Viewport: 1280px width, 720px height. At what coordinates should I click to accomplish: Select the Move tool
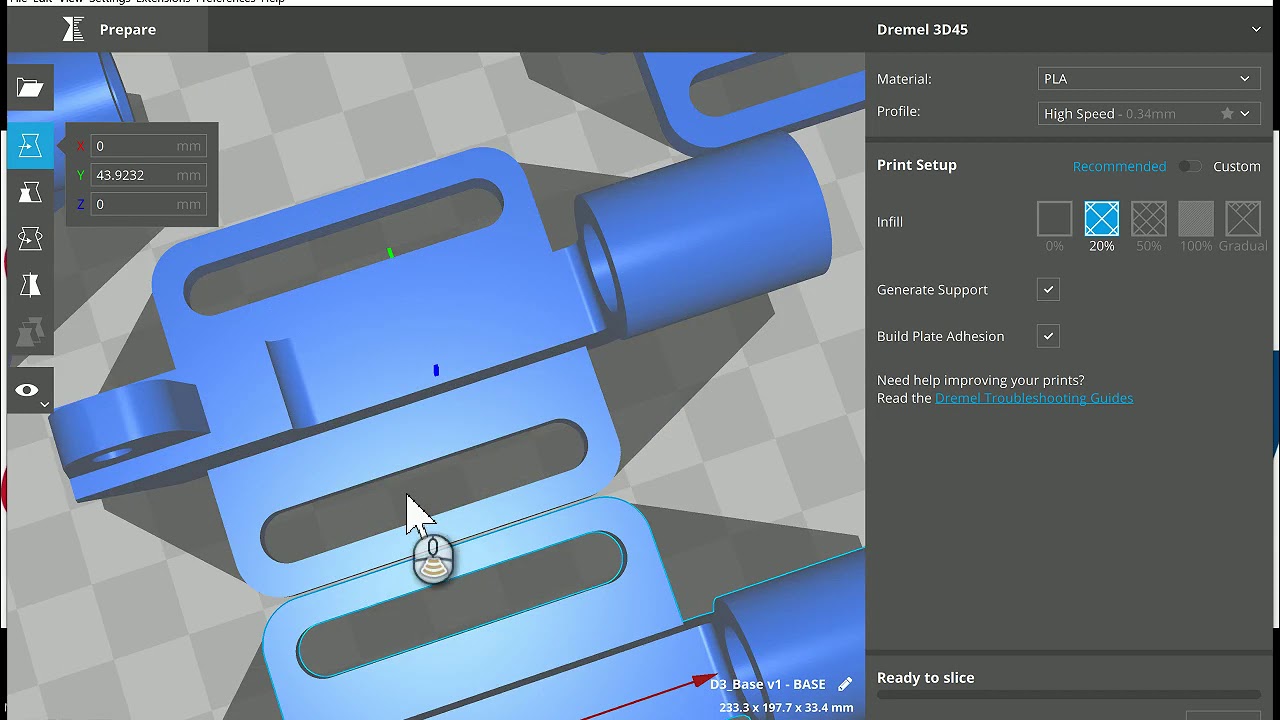(x=30, y=146)
